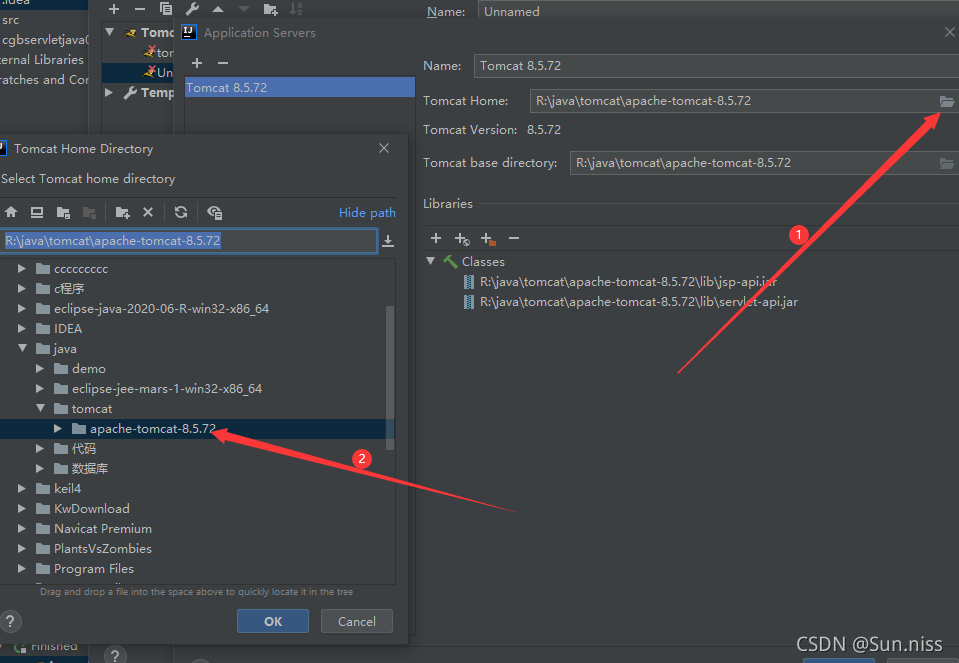Click the Tomcat home path input field
This screenshot has width=959, height=663.
click(700, 101)
